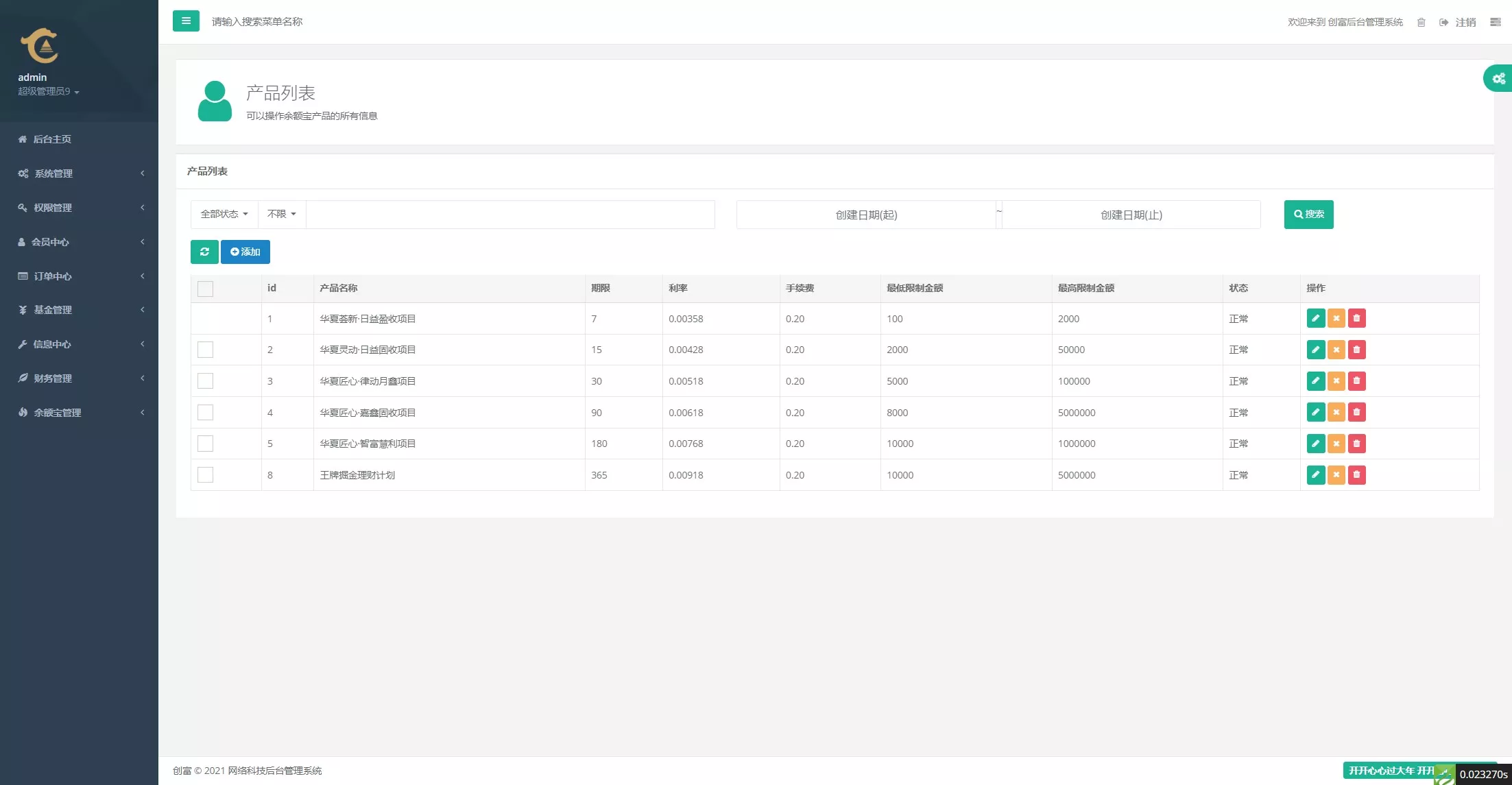The height and width of the screenshot is (785, 1512).
Task: Tick the checkbox for product id 2
Action: click(x=205, y=350)
